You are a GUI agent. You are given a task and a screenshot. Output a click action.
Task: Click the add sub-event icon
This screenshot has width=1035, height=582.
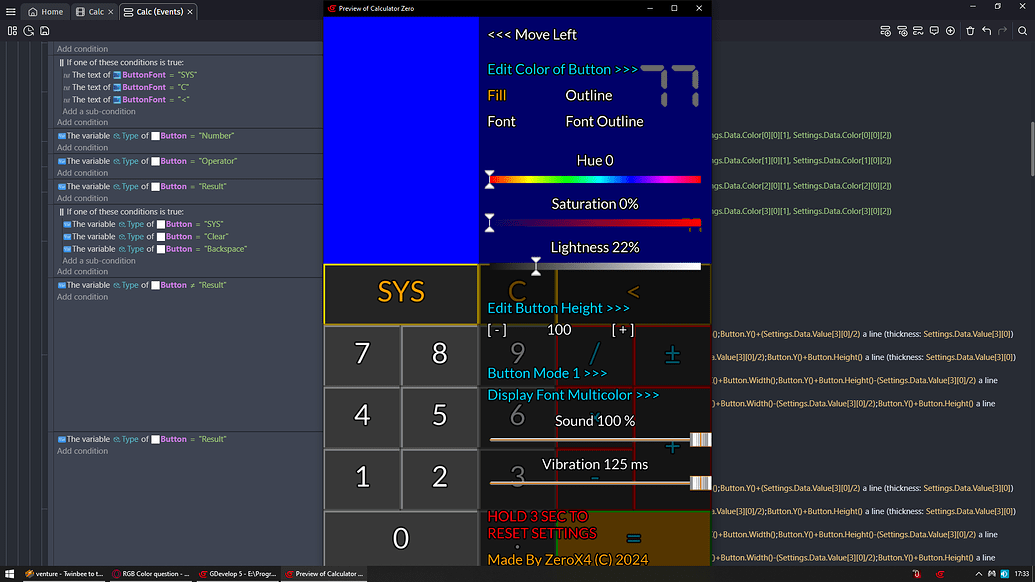click(902, 31)
